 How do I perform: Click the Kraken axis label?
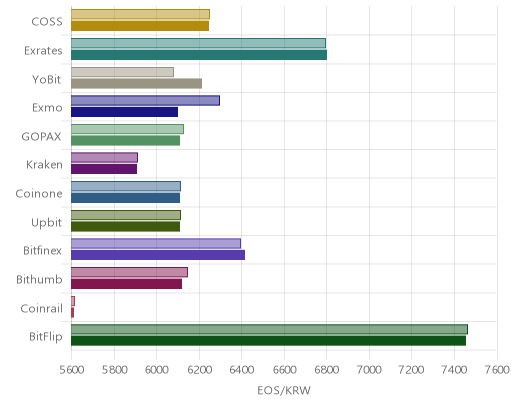click(x=44, y=165)
